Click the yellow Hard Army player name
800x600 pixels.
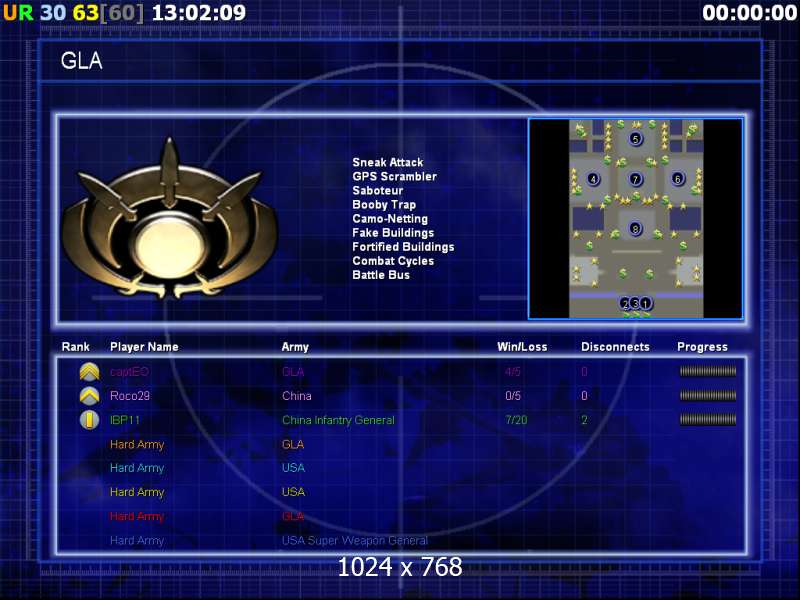137,492
